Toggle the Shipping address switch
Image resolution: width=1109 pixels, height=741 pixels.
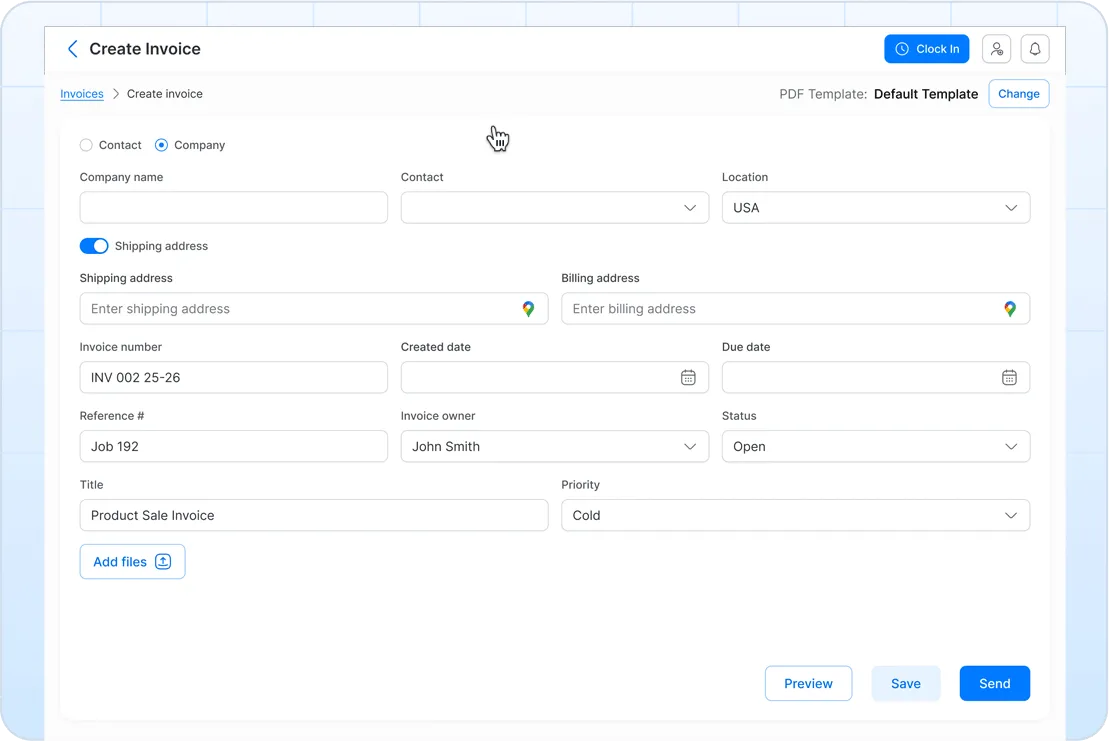tap(94, 246)
